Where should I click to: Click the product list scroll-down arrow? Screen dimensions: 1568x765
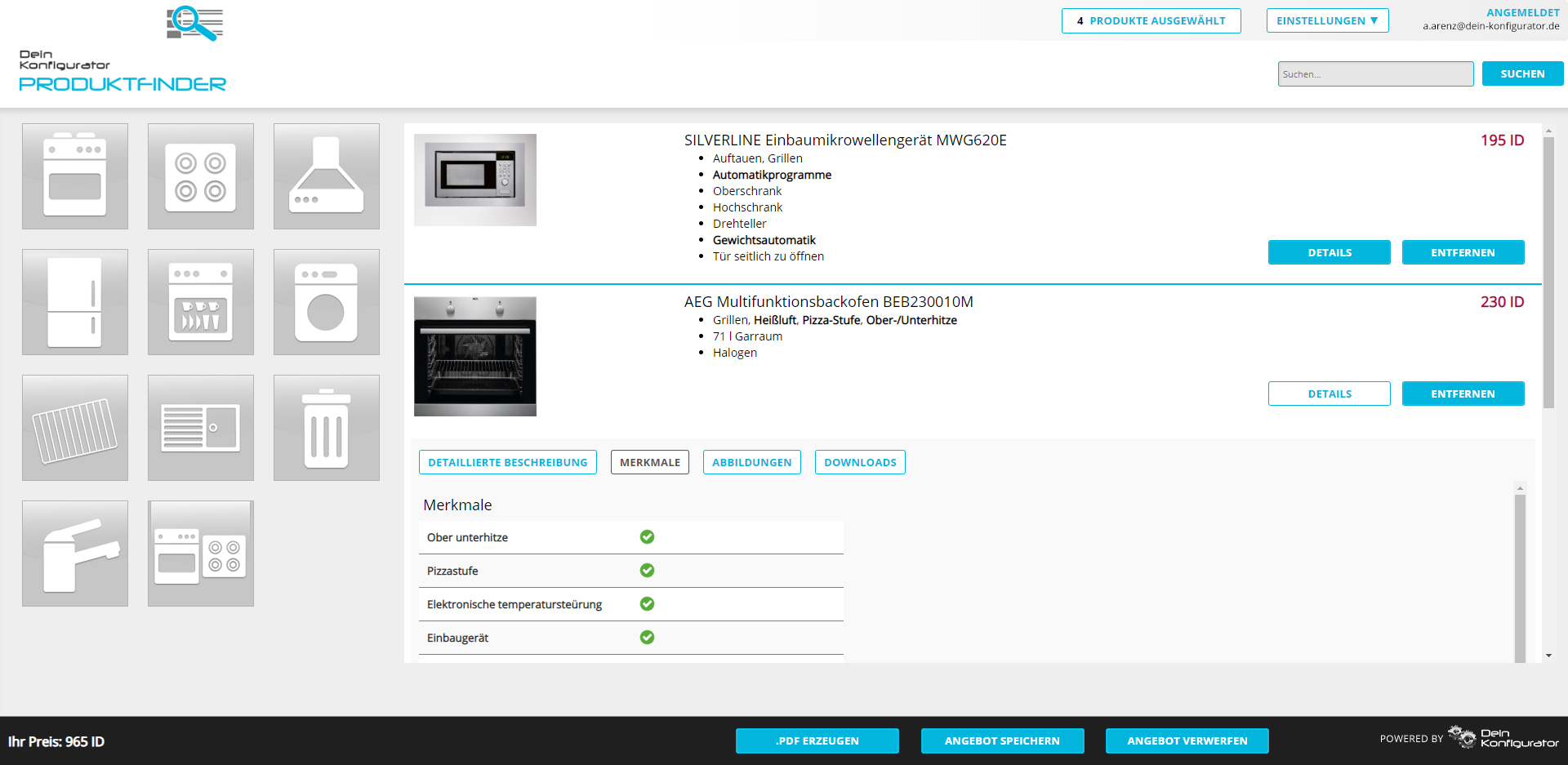[1548, 656]
